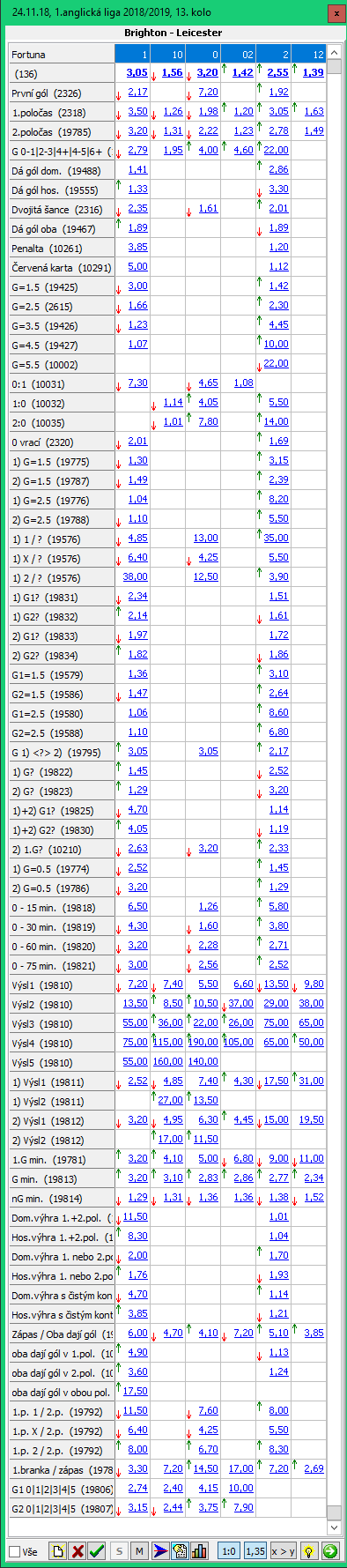Click odds 10,00 in G1 0|1|2|3|4|5 row
Viewport: 347px width, 1568px height.
[241, 1488]
